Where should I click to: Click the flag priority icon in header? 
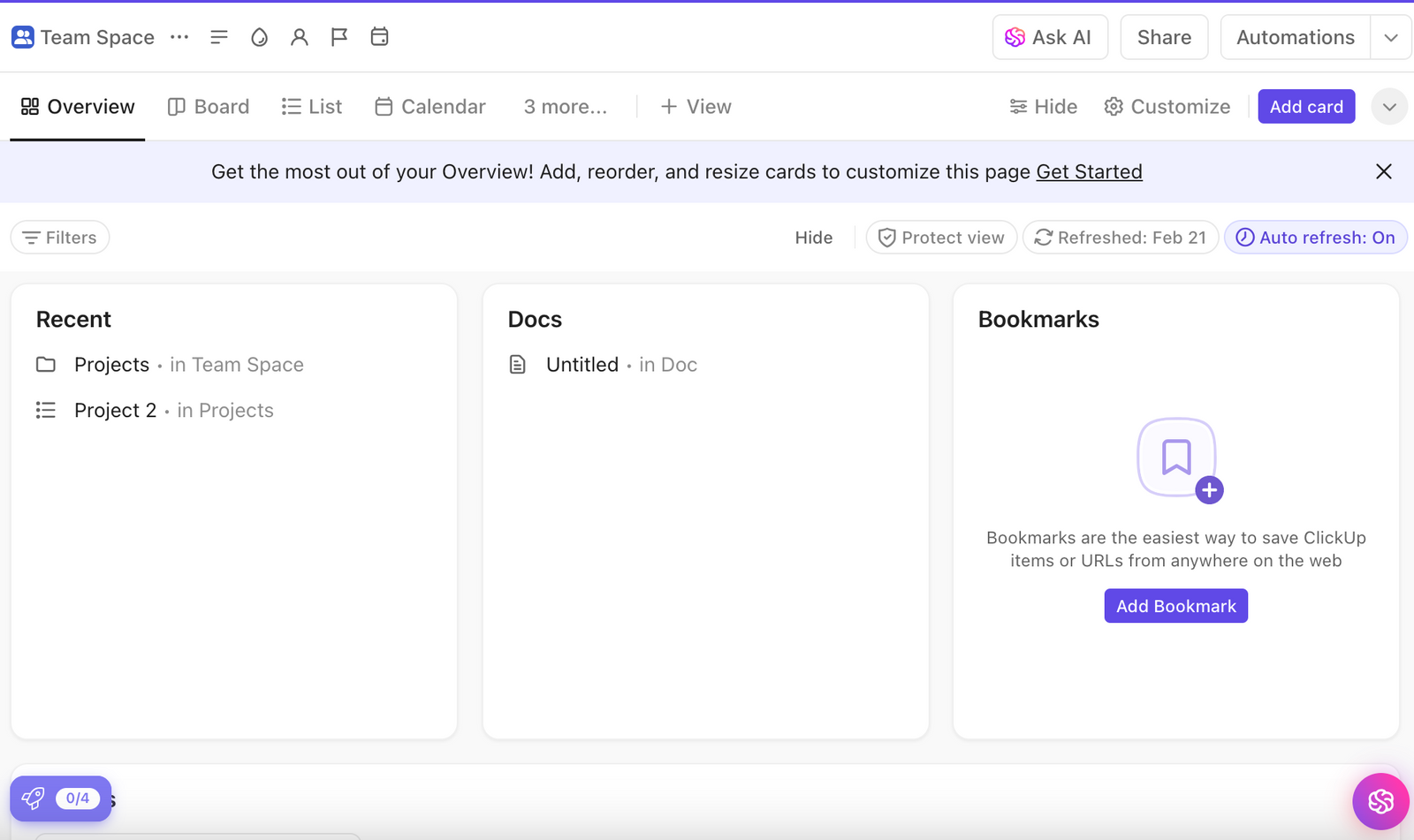339,37
